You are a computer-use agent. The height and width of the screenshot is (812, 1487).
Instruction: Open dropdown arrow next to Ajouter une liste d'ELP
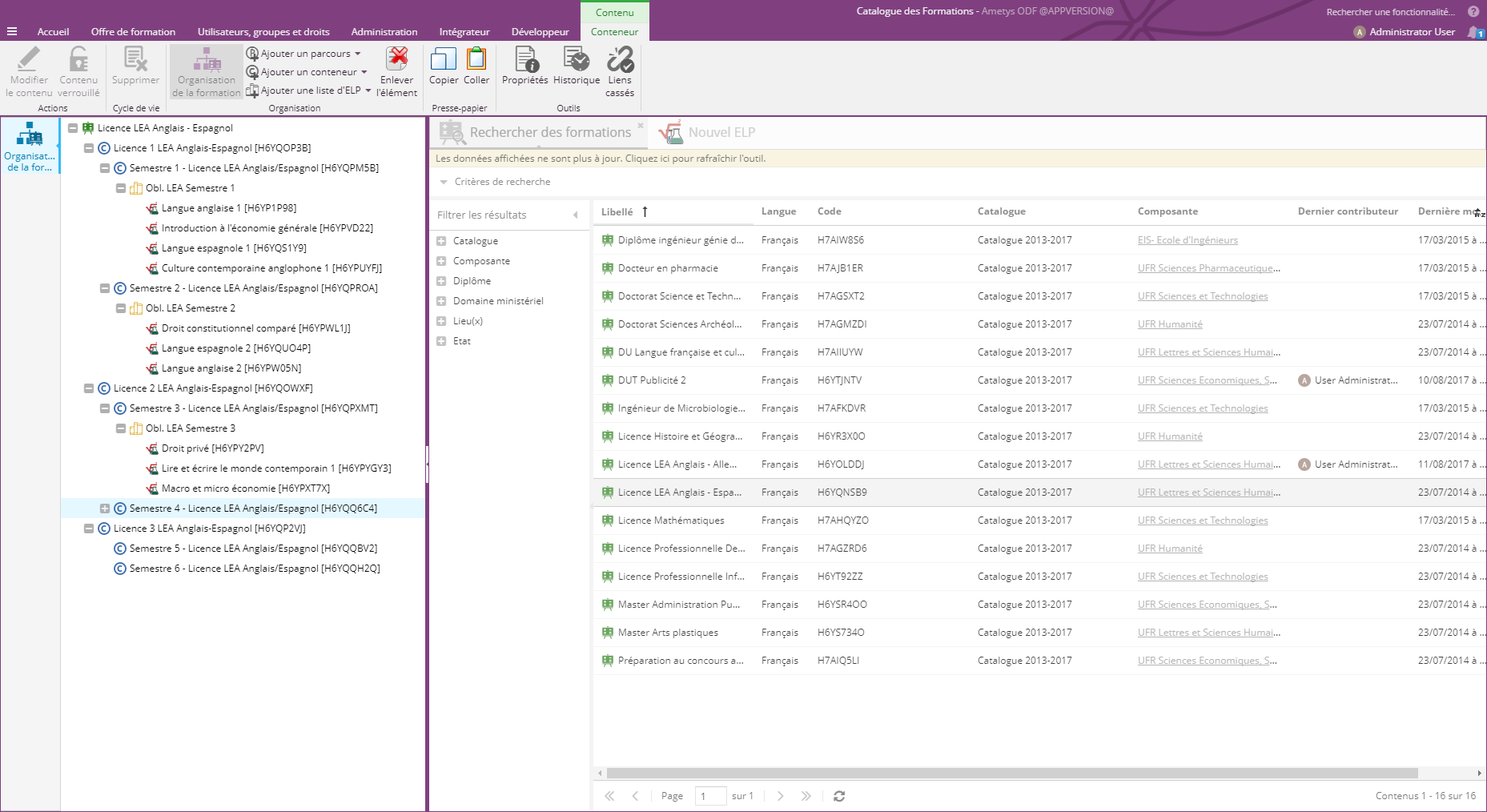point(368,90)
